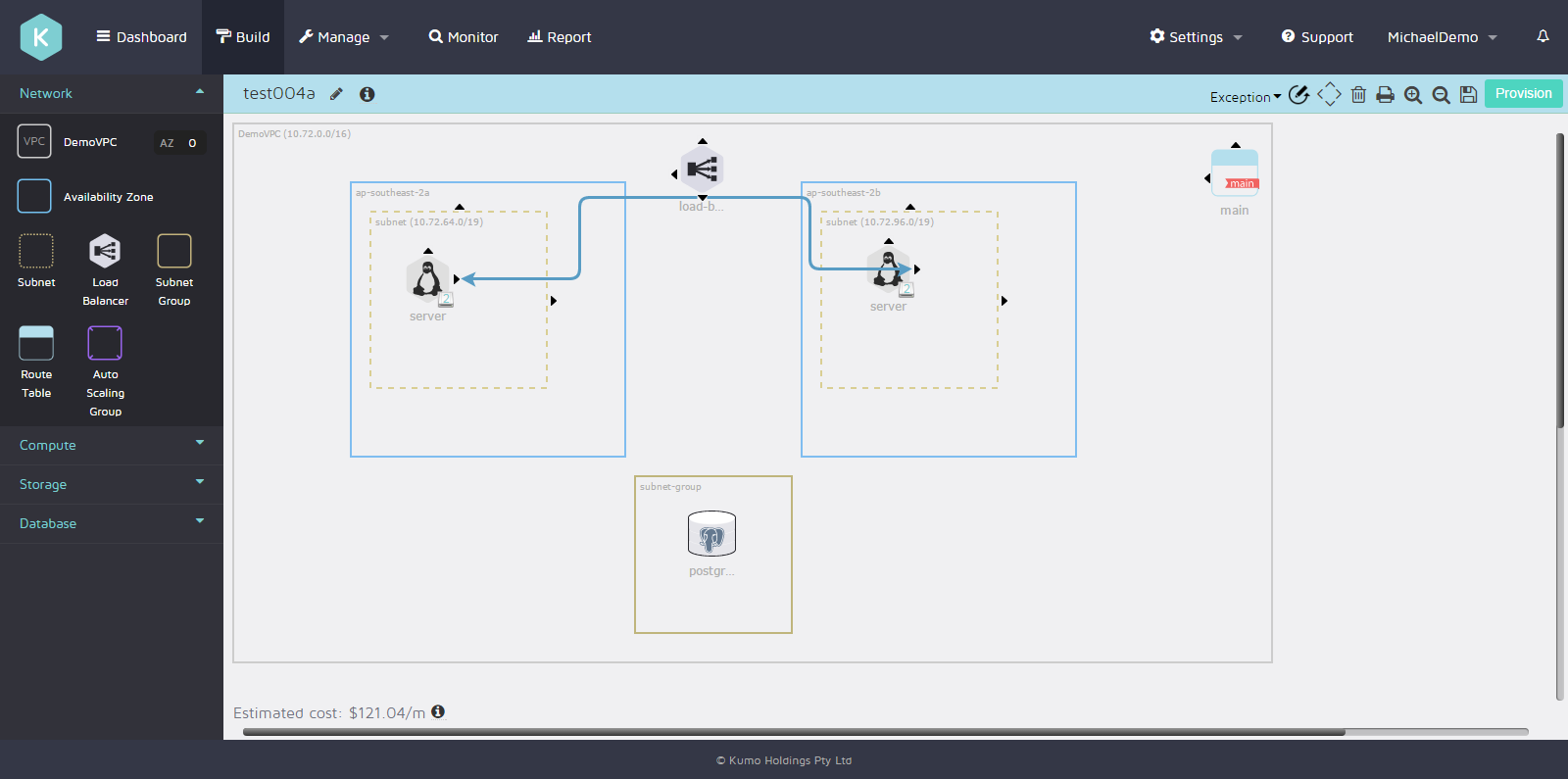
Task: Select the Route Table palette icon
Action: pyautogui.click(x=36, y=344)
